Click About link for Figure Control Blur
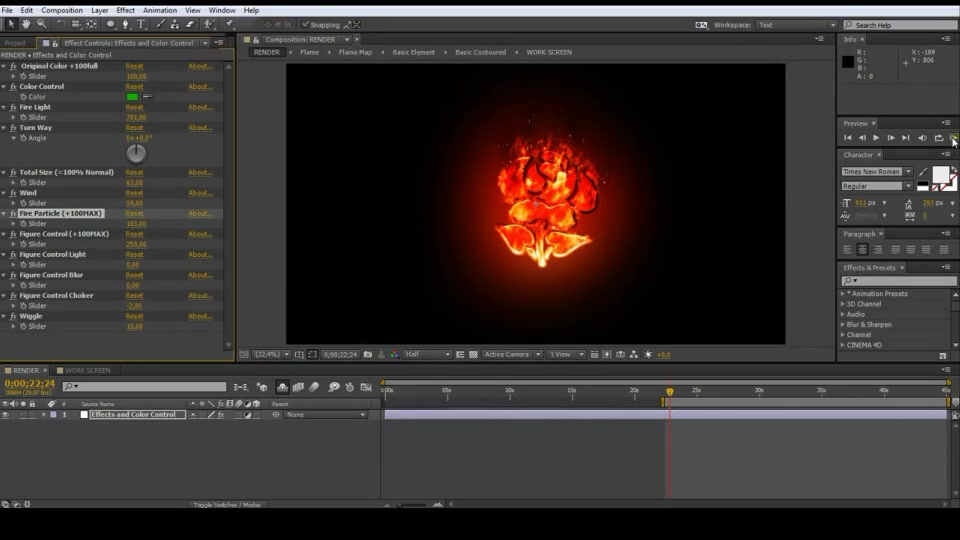Screen dimensions: 960x540 point(200,275)
